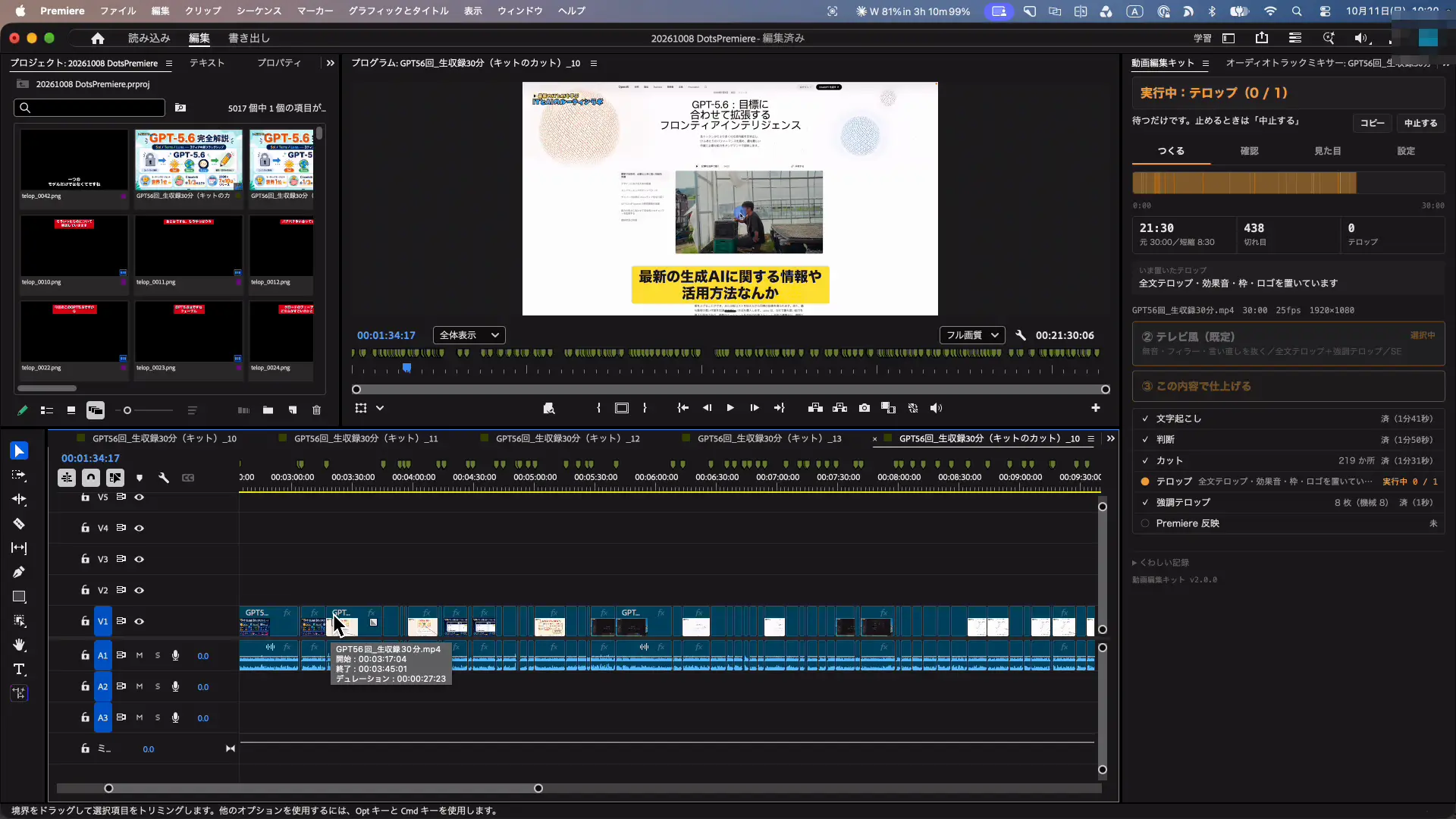Click the new bin folder icon
Viewport: 1456px width, 819px height.
[x=268, y=410]
